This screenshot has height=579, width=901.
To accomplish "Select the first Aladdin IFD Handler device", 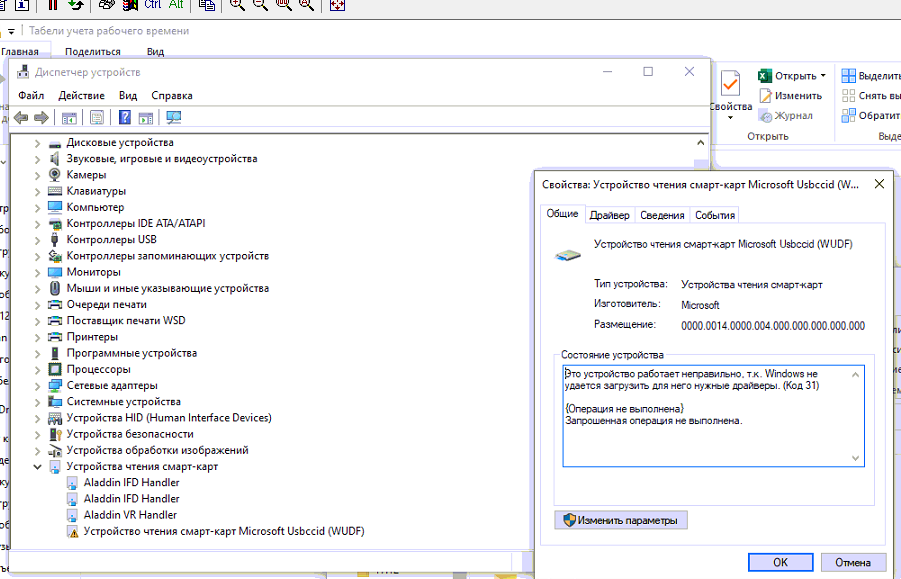I will click(x=131, y=482).
